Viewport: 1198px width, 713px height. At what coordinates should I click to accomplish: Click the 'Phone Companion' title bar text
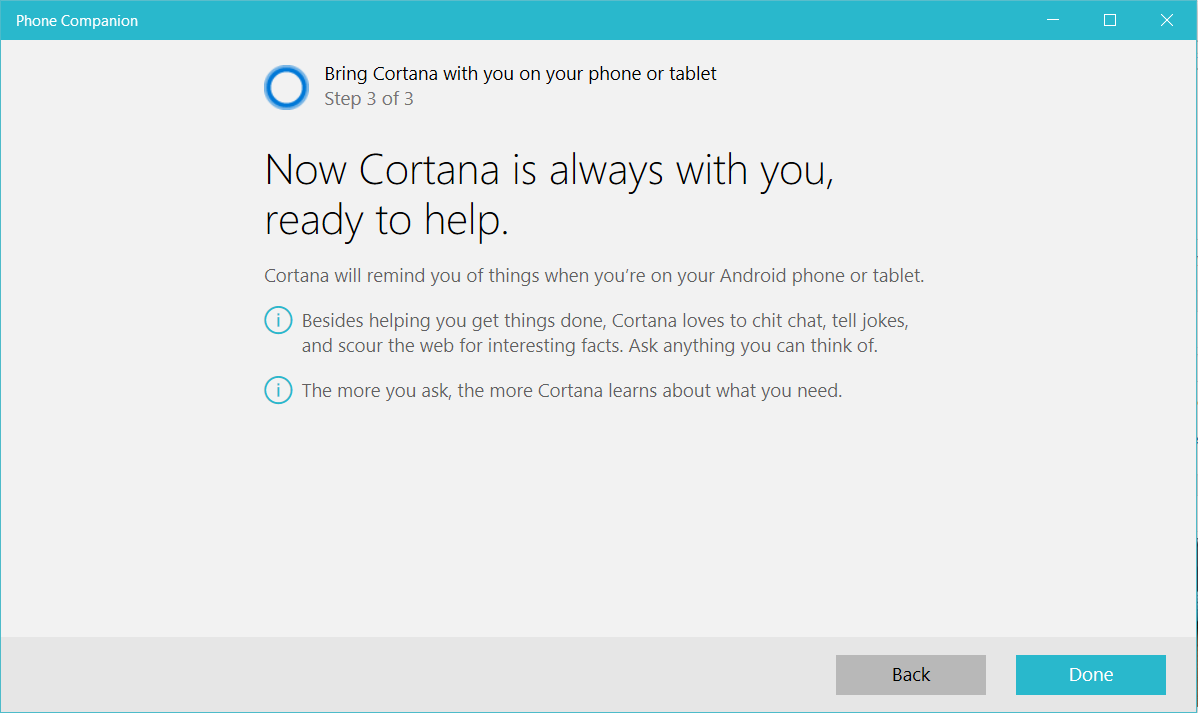[77, 21]
